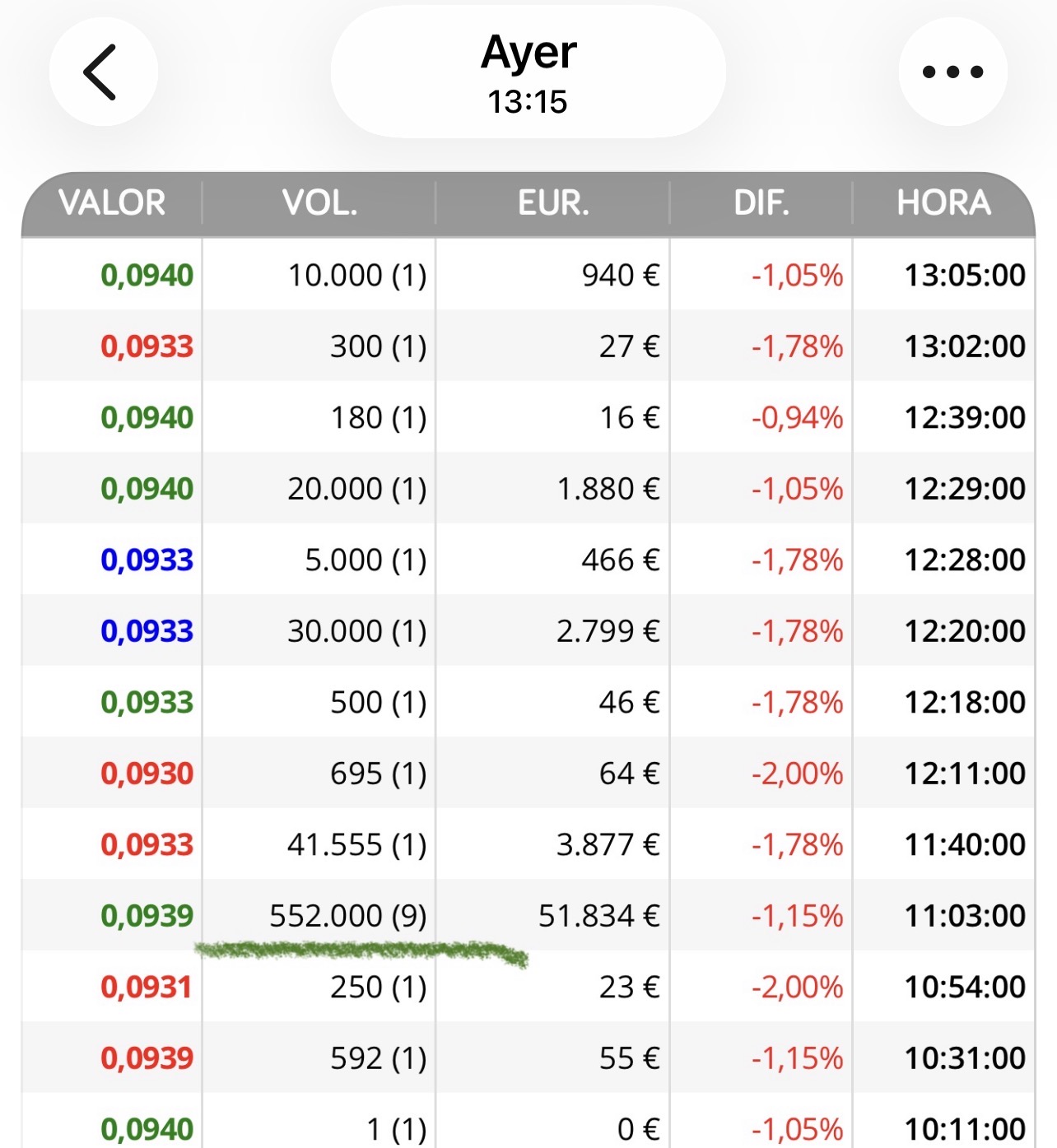Click volume 20.000 (1)
The height and width of the screenshot is (1148, 1057).
click(x=357, y=489)
